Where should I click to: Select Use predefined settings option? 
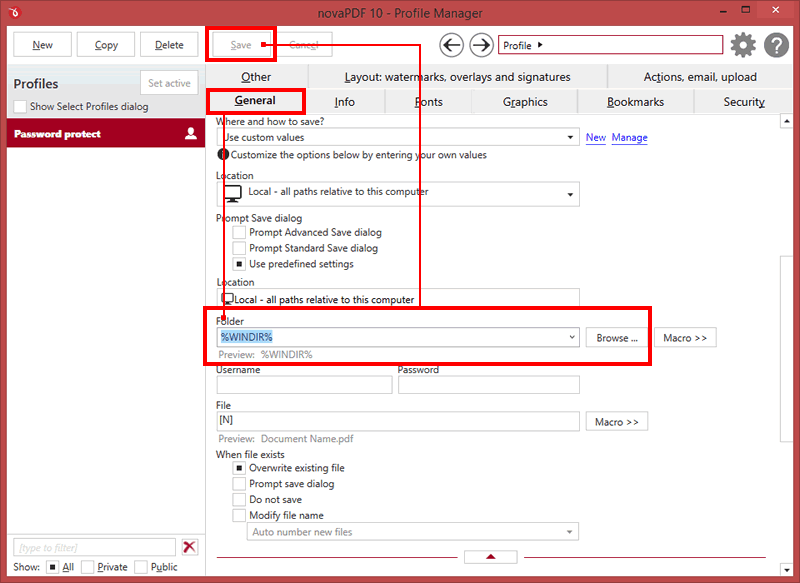tap(239, 264)
